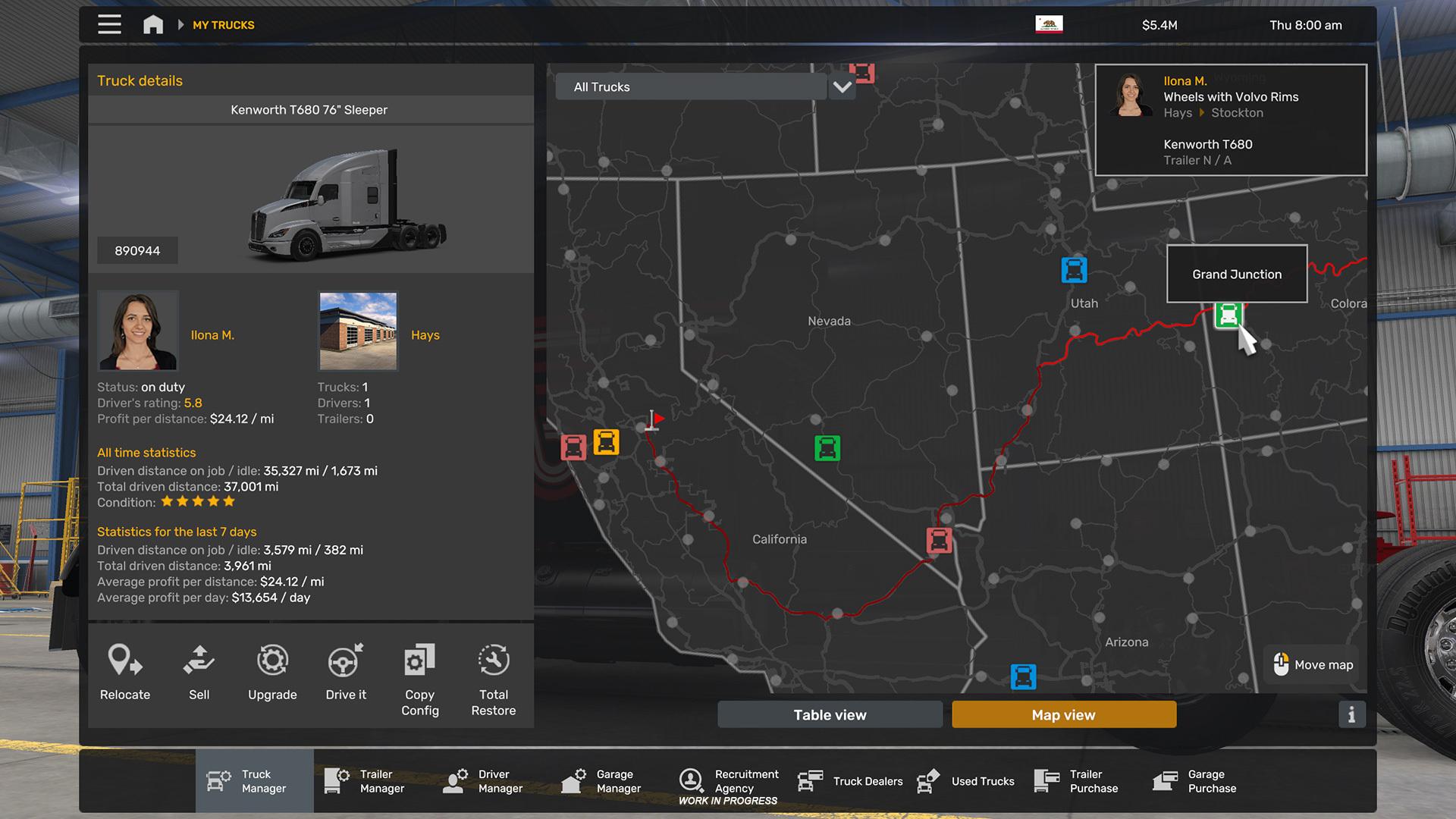This screenshot has width=1456, height=819.
Task: Select the green truck marker in Nevada
Action: [x=827, y=448]
